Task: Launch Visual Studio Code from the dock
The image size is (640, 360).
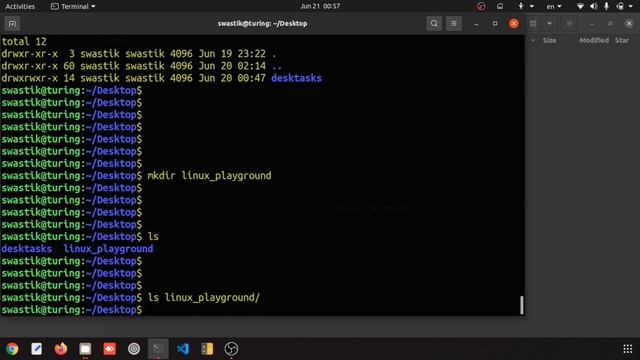Action: 183,349
